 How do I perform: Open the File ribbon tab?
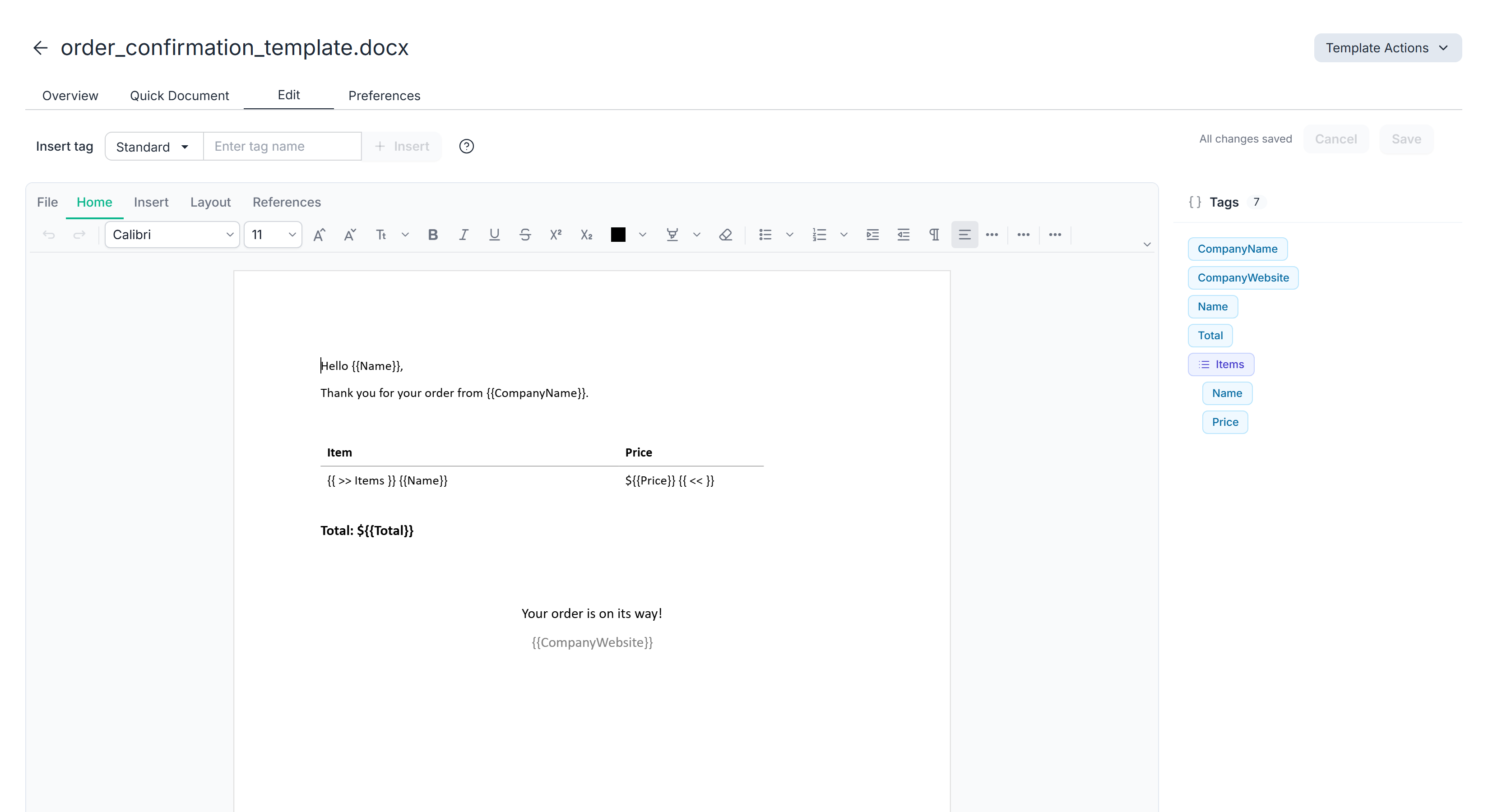coord(47,202)
